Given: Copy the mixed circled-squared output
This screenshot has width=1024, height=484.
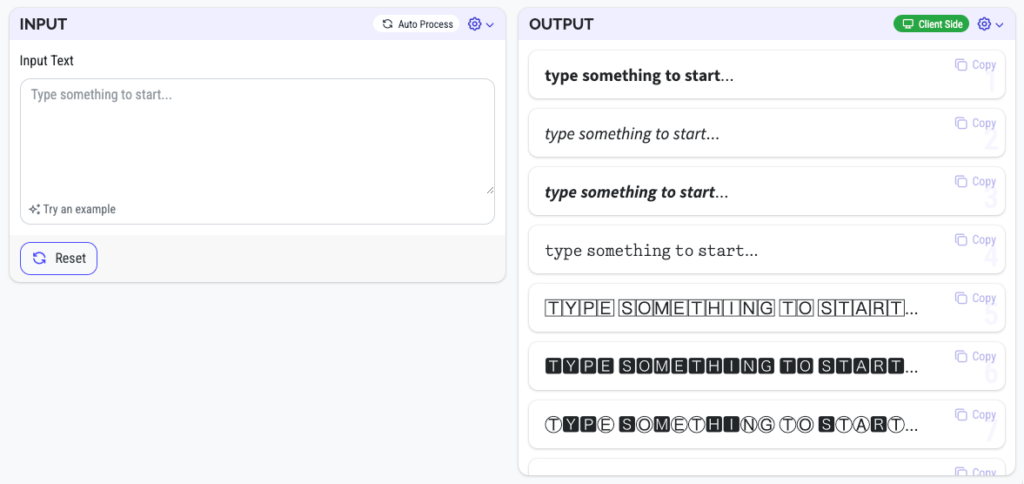Looking at the screenshot, I should pyautogui.click(x=975, y=414).
